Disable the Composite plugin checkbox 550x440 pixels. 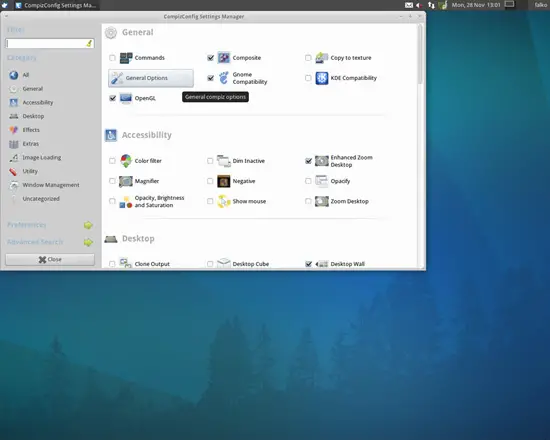click(210, 58)
